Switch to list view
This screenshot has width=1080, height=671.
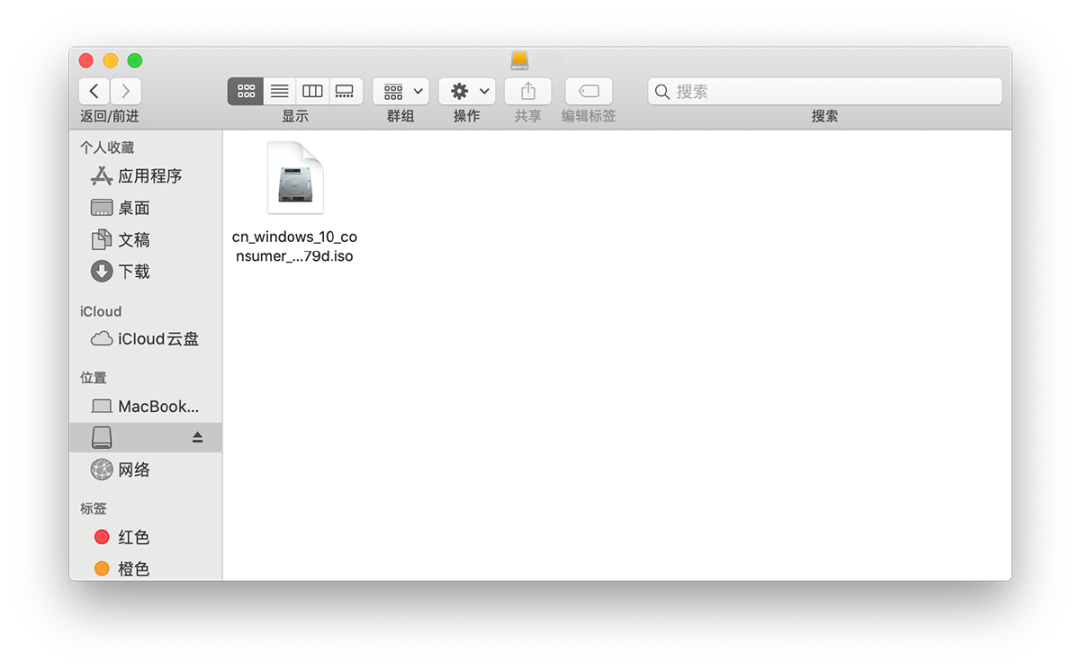(280, 91)
